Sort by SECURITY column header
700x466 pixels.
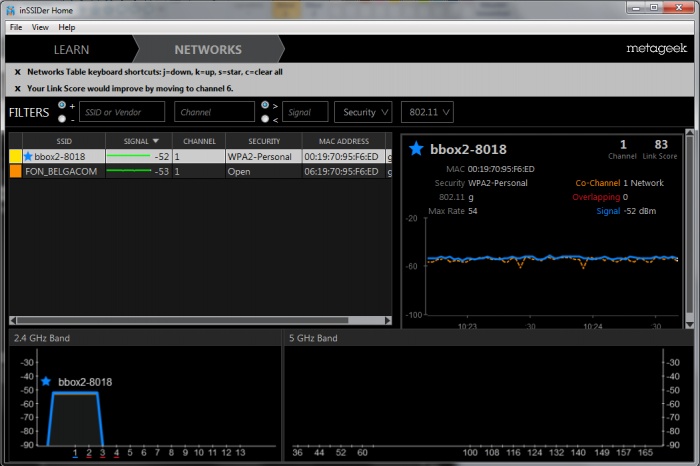[x=264, y=141]
